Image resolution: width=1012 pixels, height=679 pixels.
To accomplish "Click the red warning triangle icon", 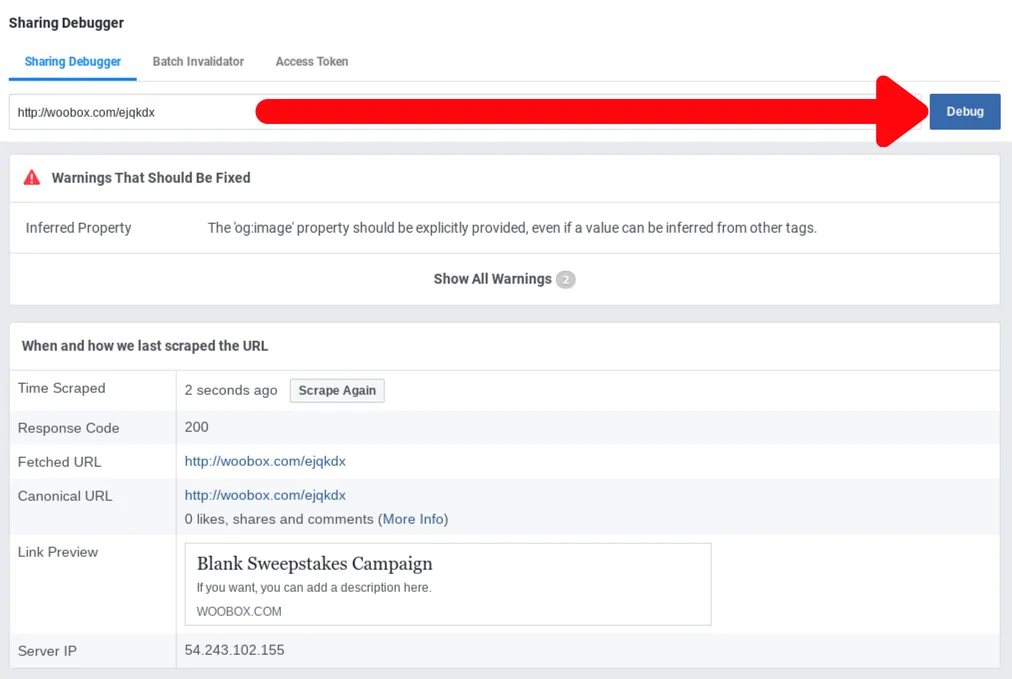I will point(32,177).
